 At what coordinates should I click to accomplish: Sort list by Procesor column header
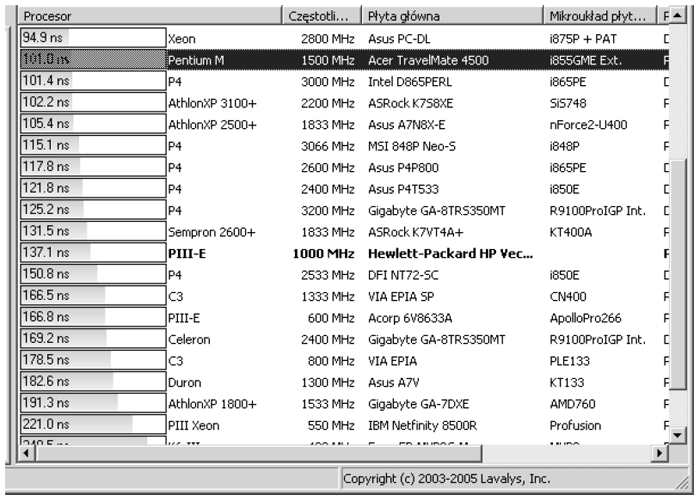pos(140,16)
